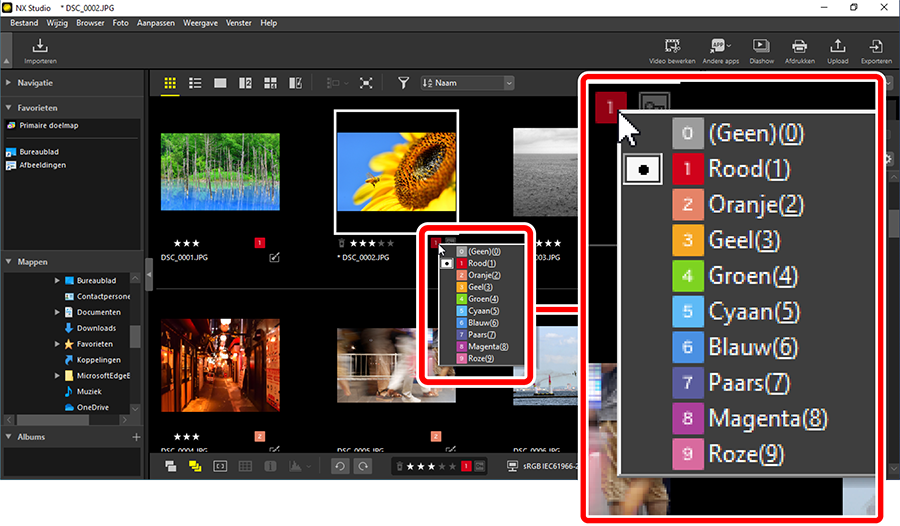Click the protect key icon in bottom rating bar
The width and height of the screenshot is (900, 526).
coord(479,466)
